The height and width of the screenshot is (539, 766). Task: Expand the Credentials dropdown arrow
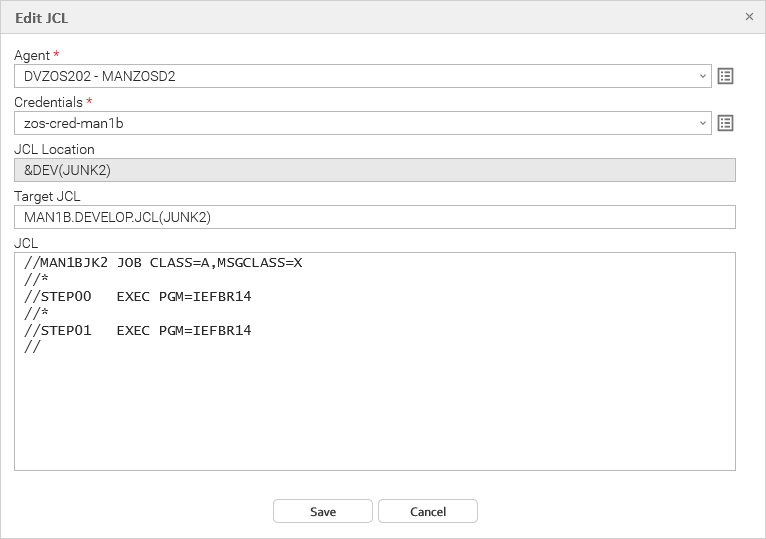(x=703, y=123)
